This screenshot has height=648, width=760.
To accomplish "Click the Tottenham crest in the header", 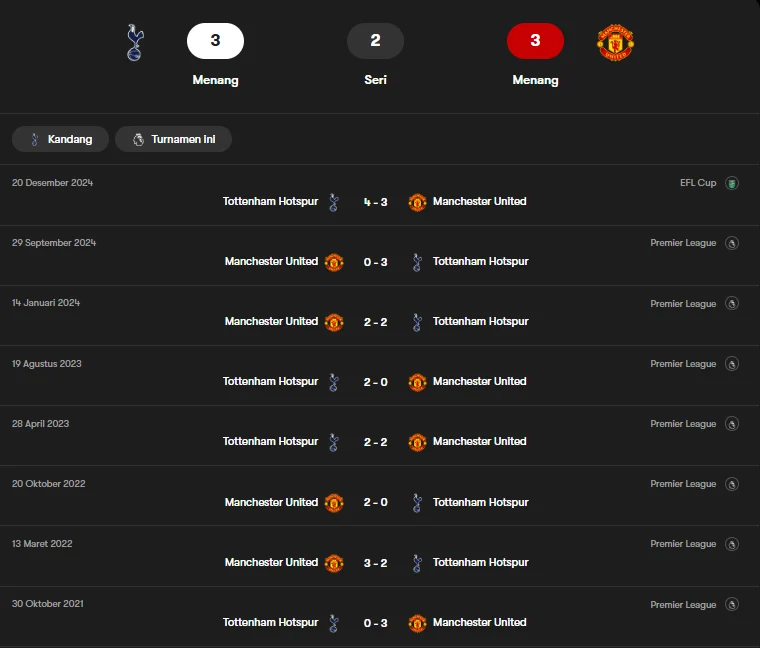I will click(134, 42).
